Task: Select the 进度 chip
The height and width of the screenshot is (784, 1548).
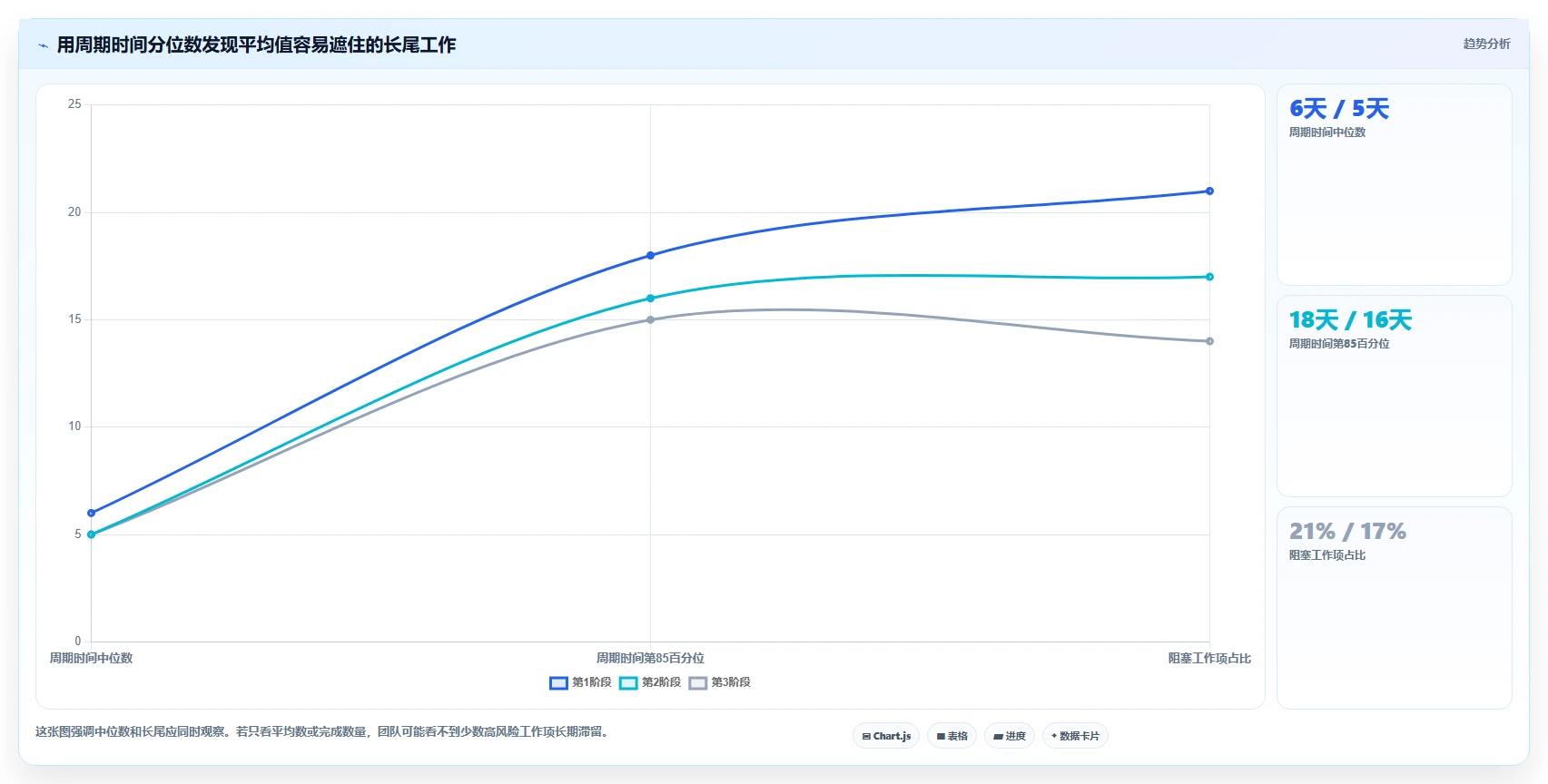Action: [x=1010, y=736]
